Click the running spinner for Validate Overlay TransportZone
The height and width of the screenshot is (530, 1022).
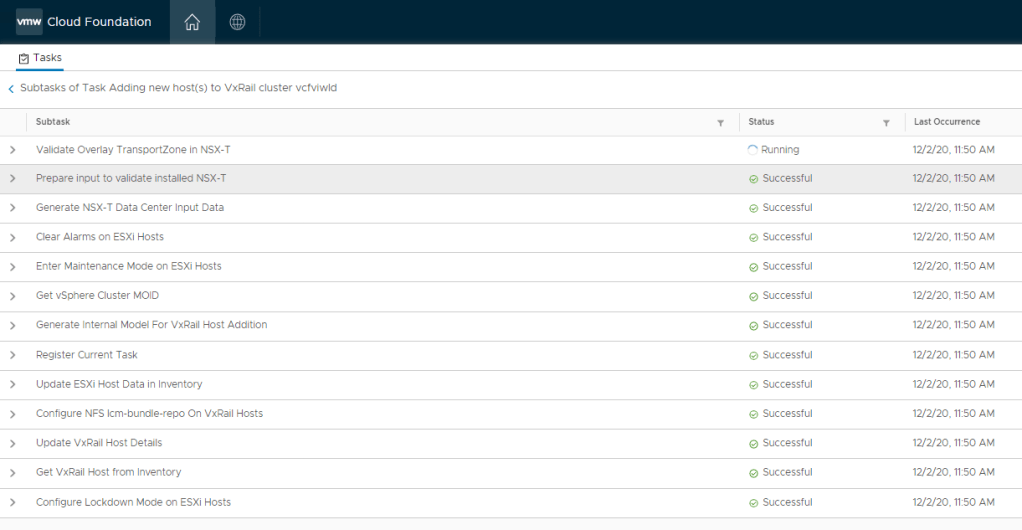point(753,150)
